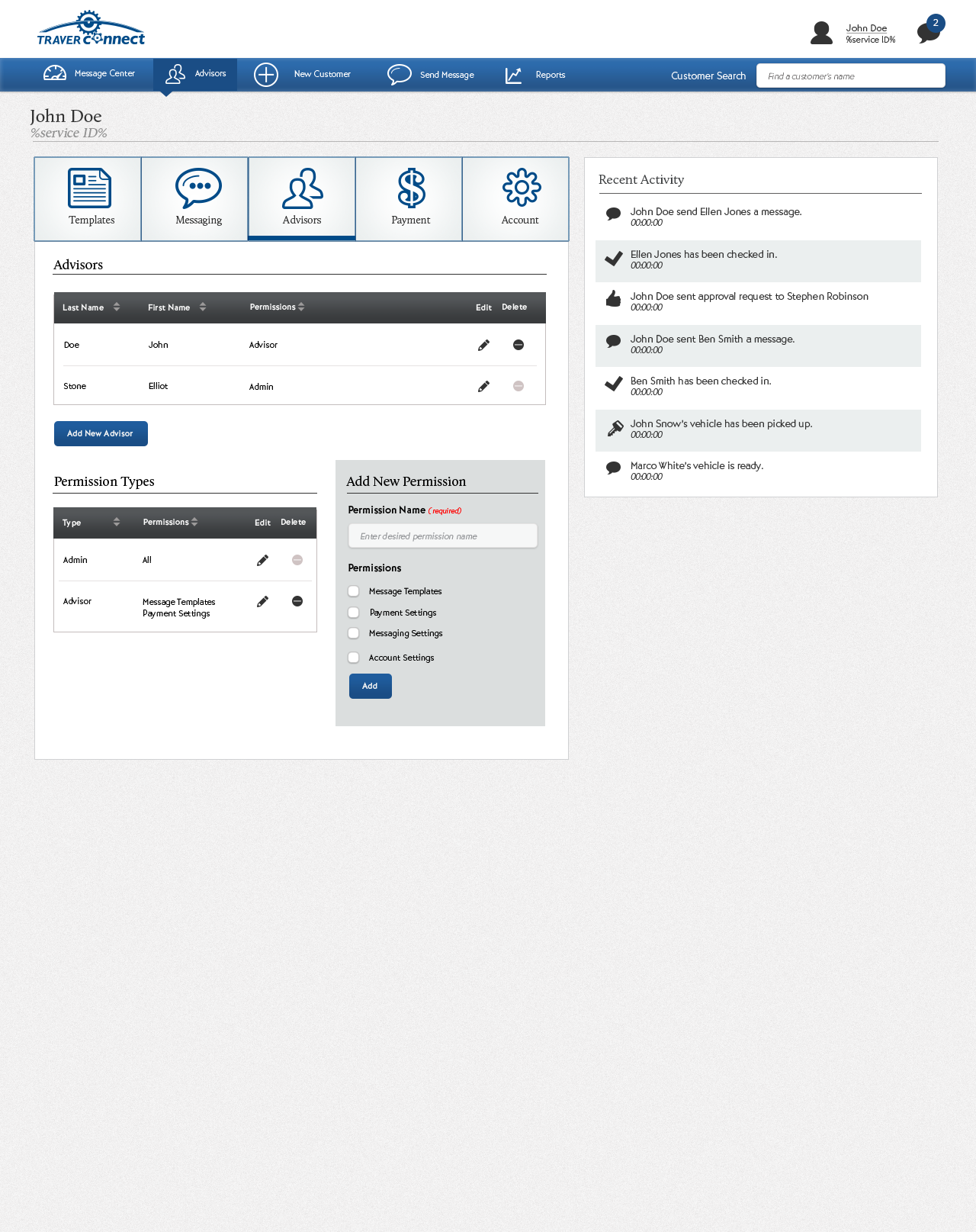Open notifications chat bubble with badge
The width and height of the screenshot is (976, 1232).
pos(928,32)
